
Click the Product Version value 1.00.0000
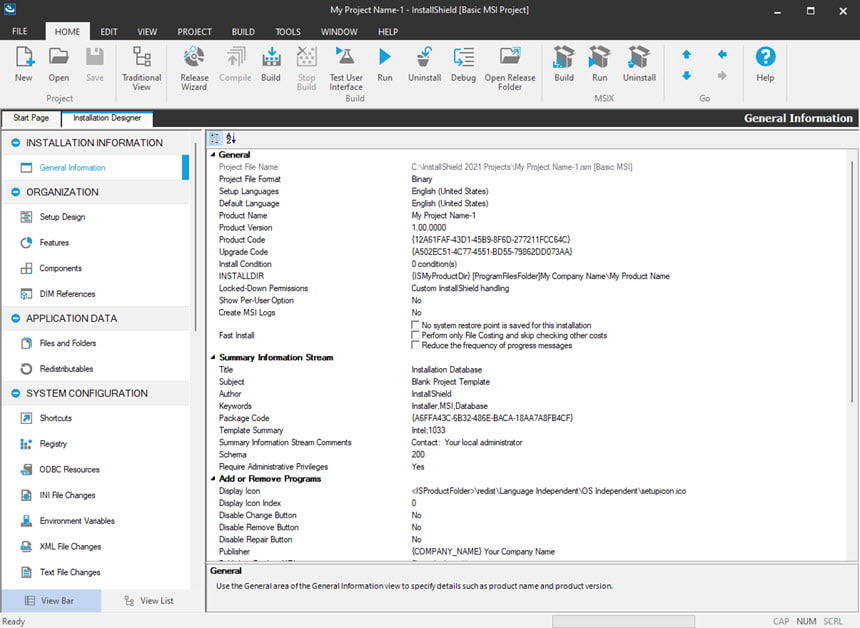click(429, 228)
